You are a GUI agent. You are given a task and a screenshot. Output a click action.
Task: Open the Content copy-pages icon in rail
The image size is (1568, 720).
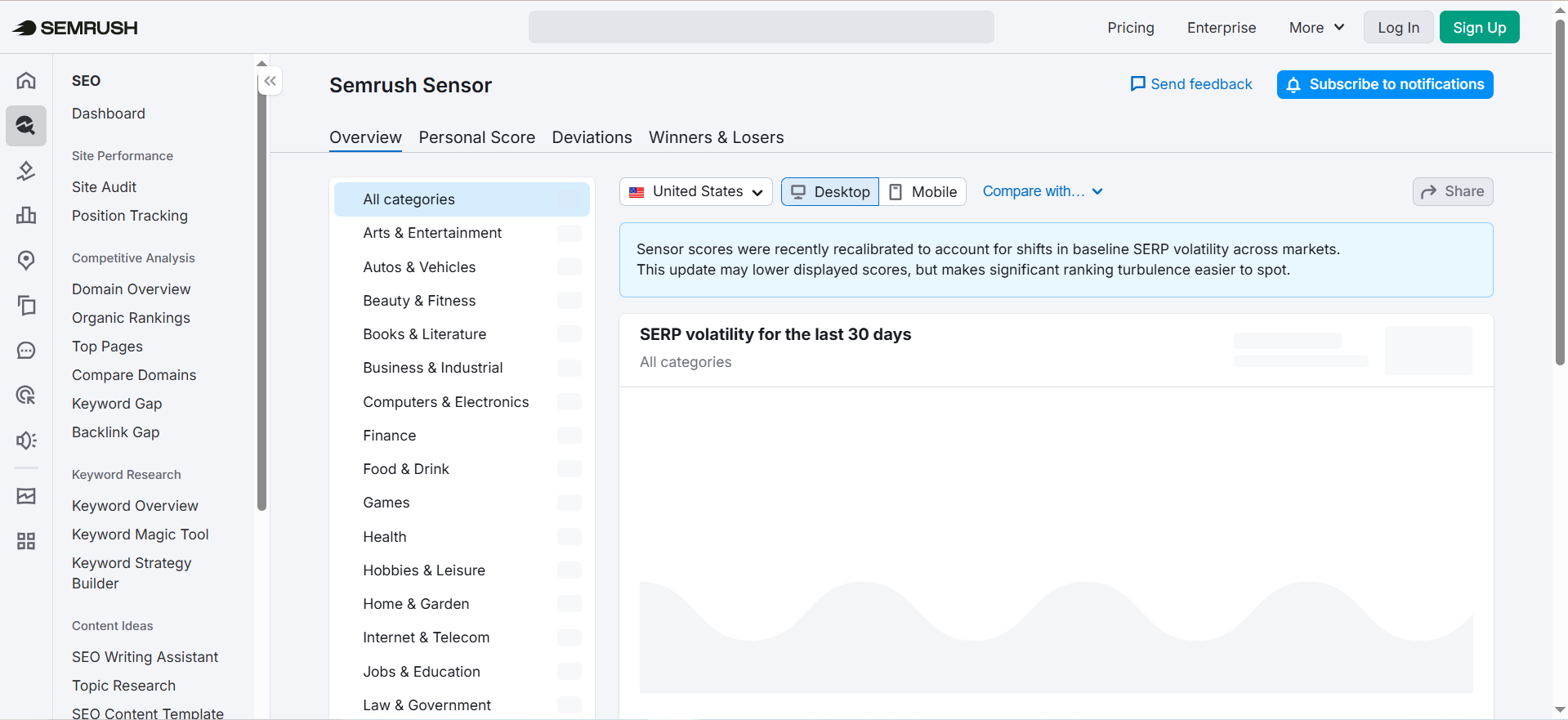(26, 306)
